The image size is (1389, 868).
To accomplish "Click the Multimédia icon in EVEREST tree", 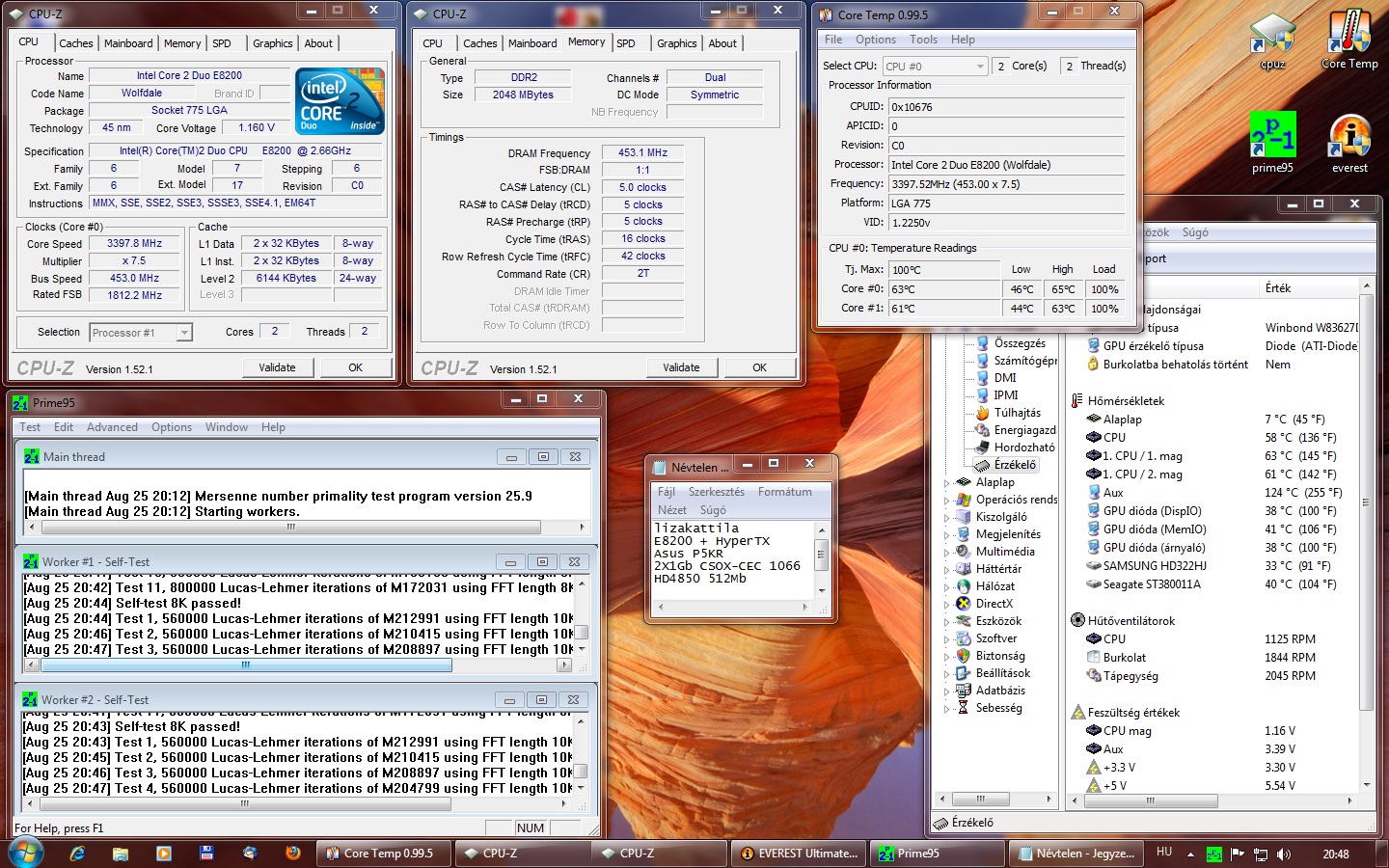I will pyautogui.click(x=963, y=552).
